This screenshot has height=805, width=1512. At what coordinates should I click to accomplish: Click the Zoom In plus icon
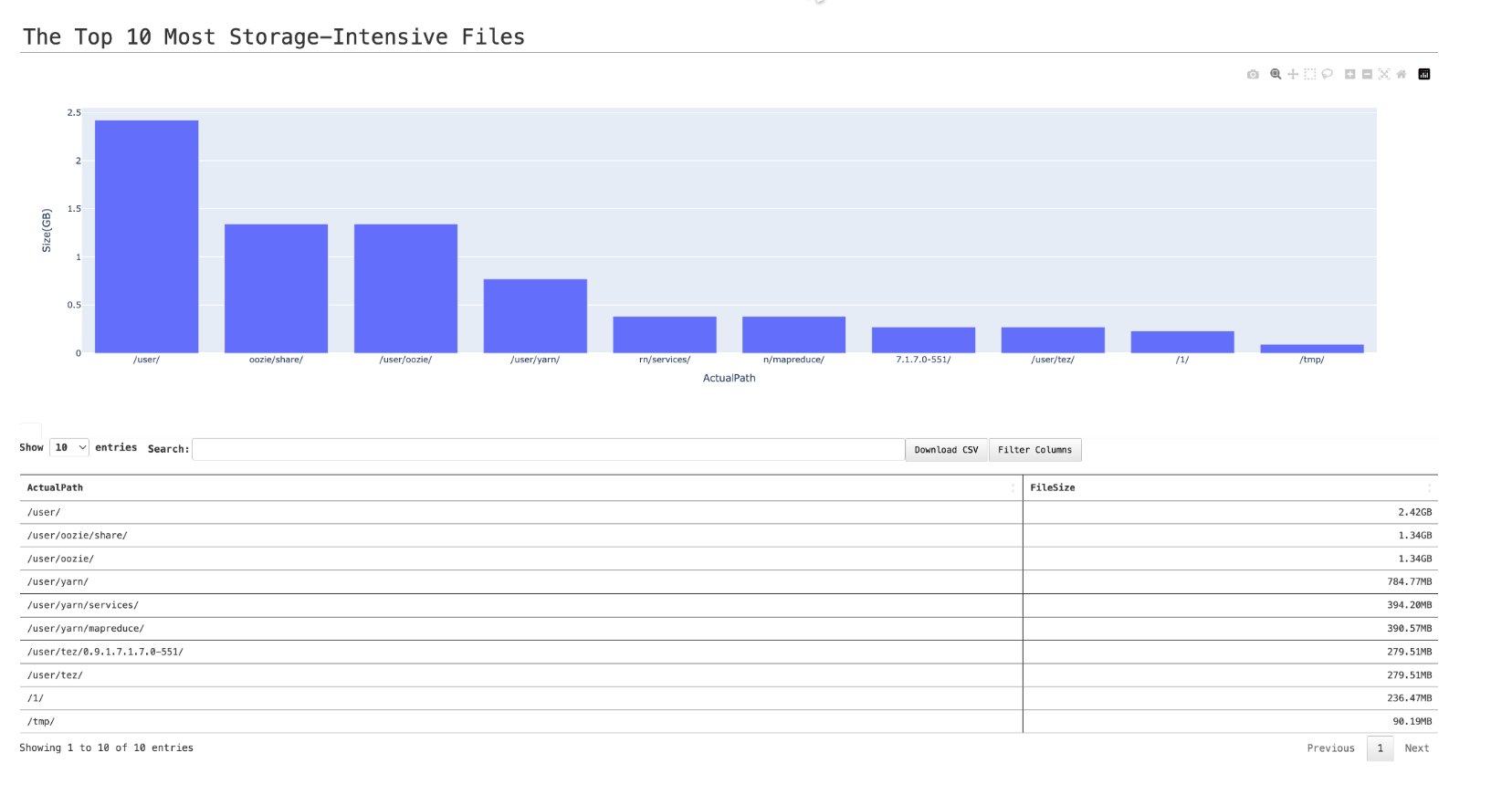point(1349,75)
